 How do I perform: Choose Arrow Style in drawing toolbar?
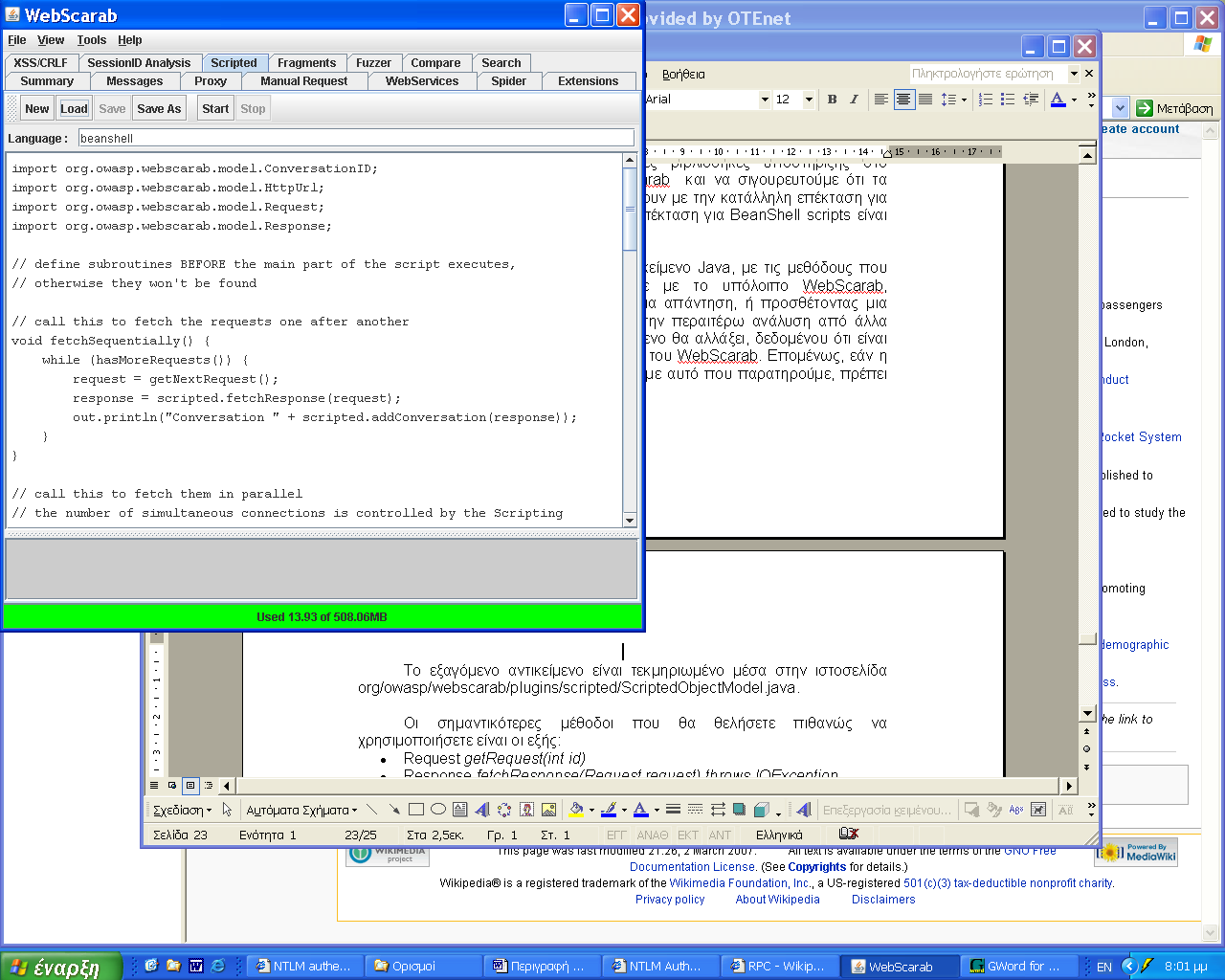(717, 810)
